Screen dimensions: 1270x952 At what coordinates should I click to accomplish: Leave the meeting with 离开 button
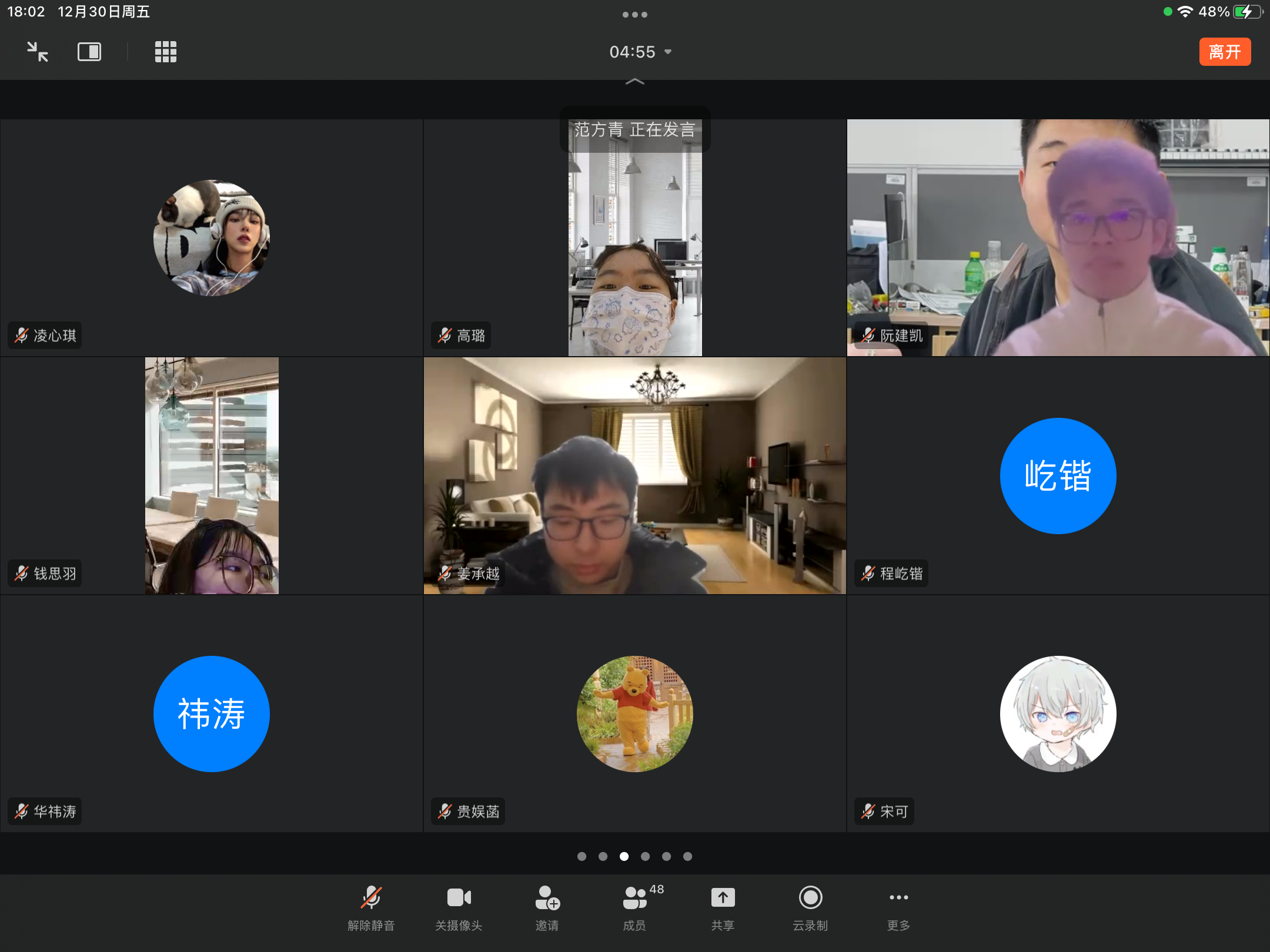1225,52
